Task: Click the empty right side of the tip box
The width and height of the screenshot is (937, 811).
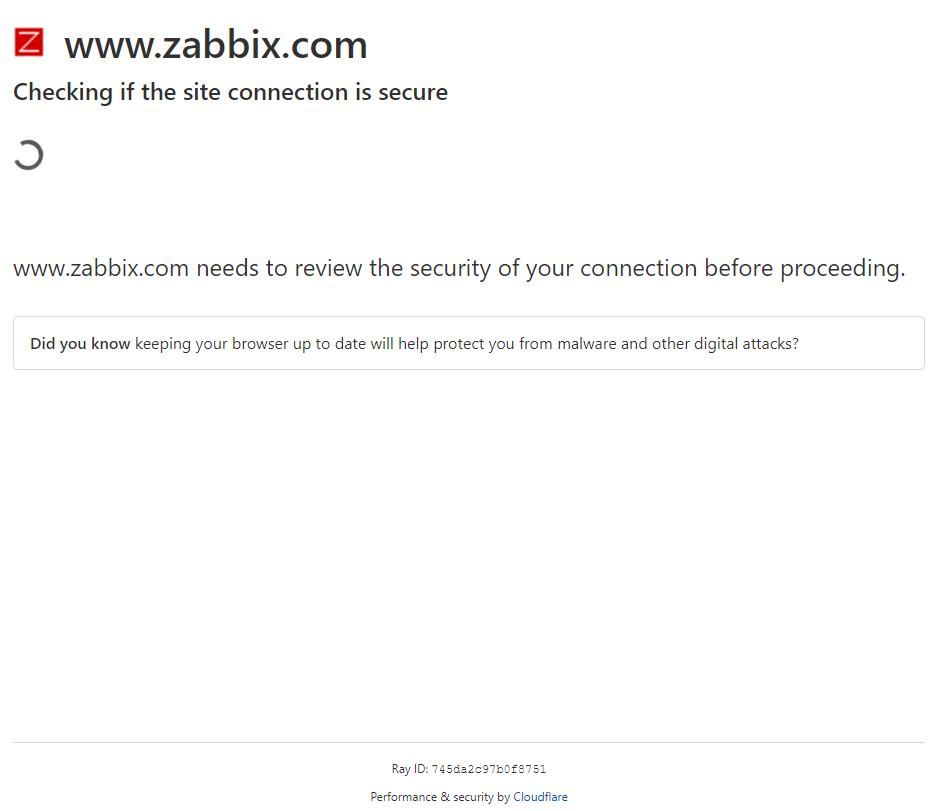Action: [x=860, y=344]
